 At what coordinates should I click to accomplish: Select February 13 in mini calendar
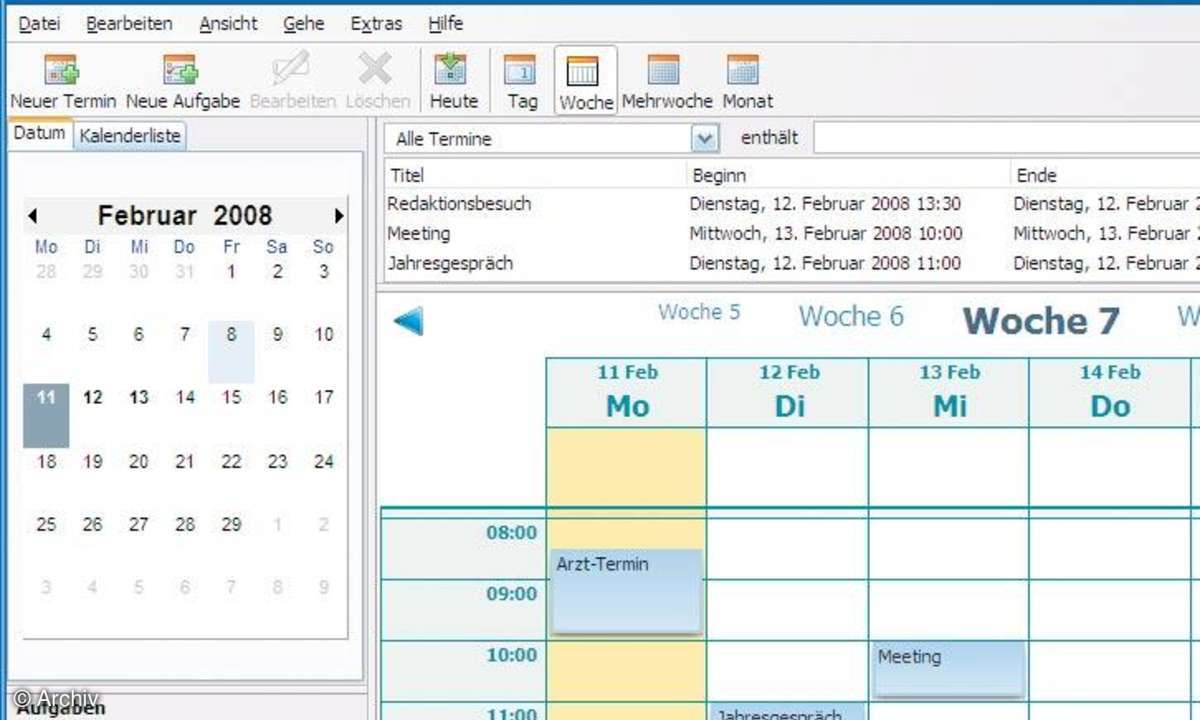click(x=139, y=397)
